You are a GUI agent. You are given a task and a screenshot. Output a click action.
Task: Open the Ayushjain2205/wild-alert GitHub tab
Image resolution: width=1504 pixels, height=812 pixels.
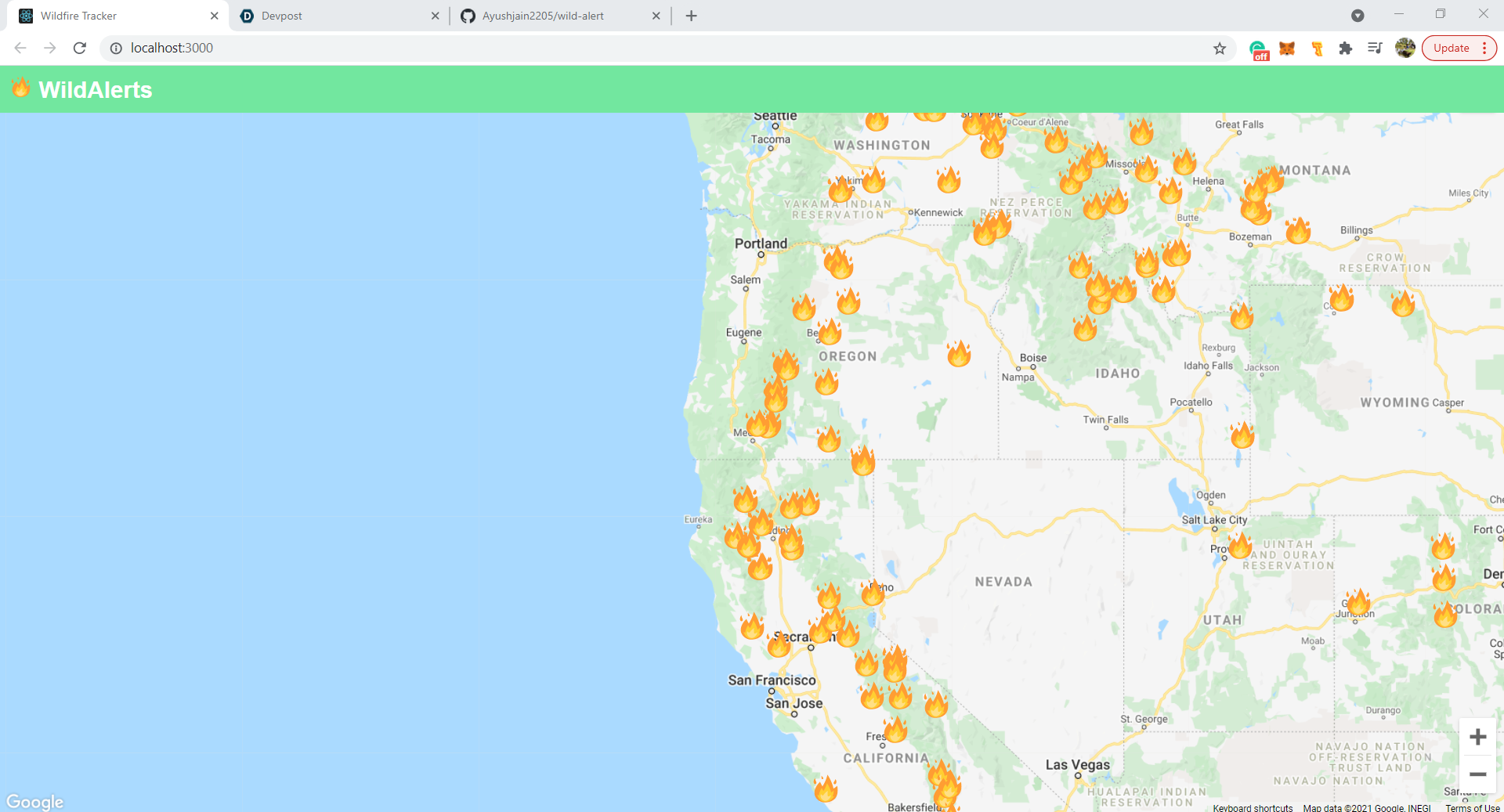pyautogui.click(x=559, y=16)
